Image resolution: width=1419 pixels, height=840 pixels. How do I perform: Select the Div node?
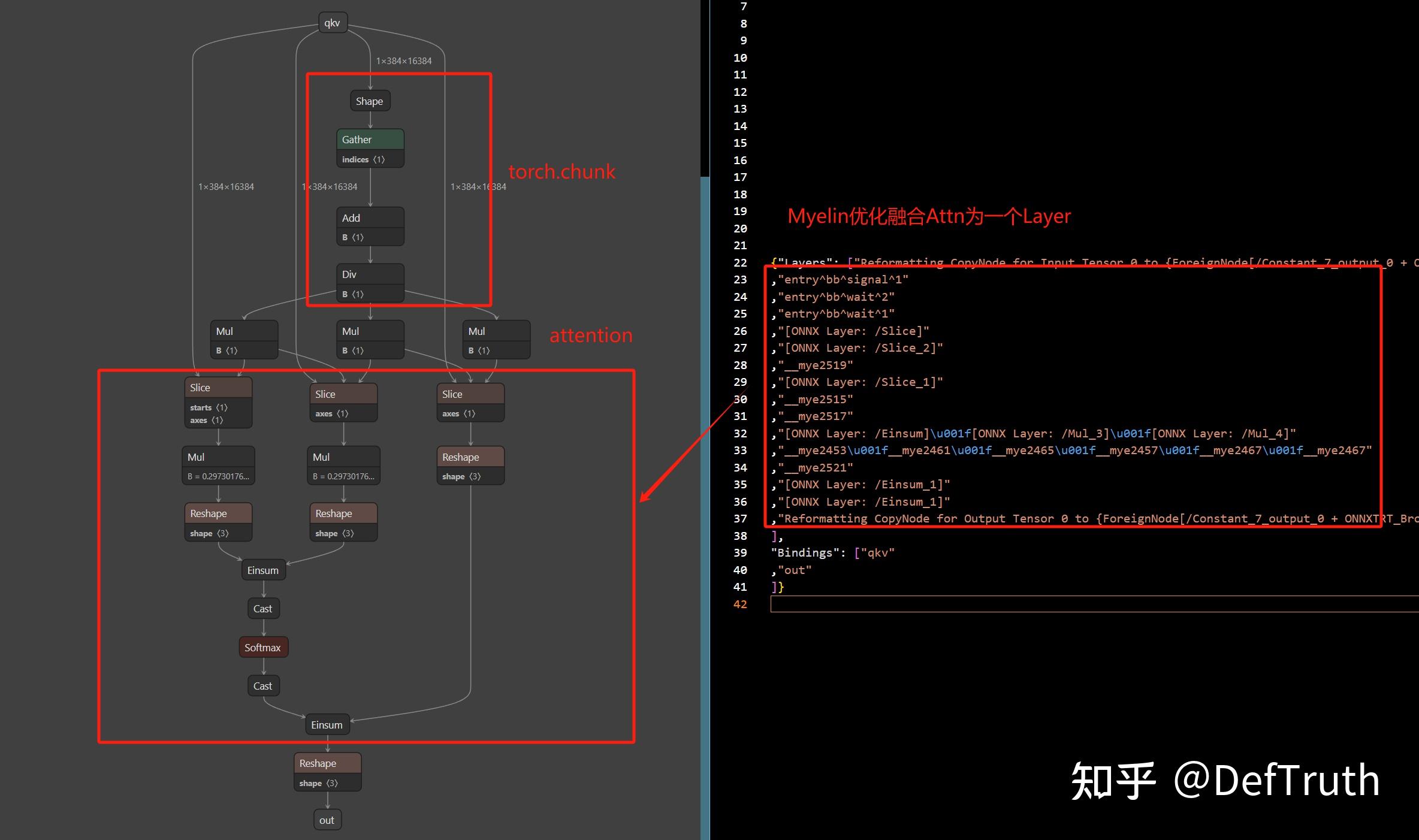[x=370, y=274]
